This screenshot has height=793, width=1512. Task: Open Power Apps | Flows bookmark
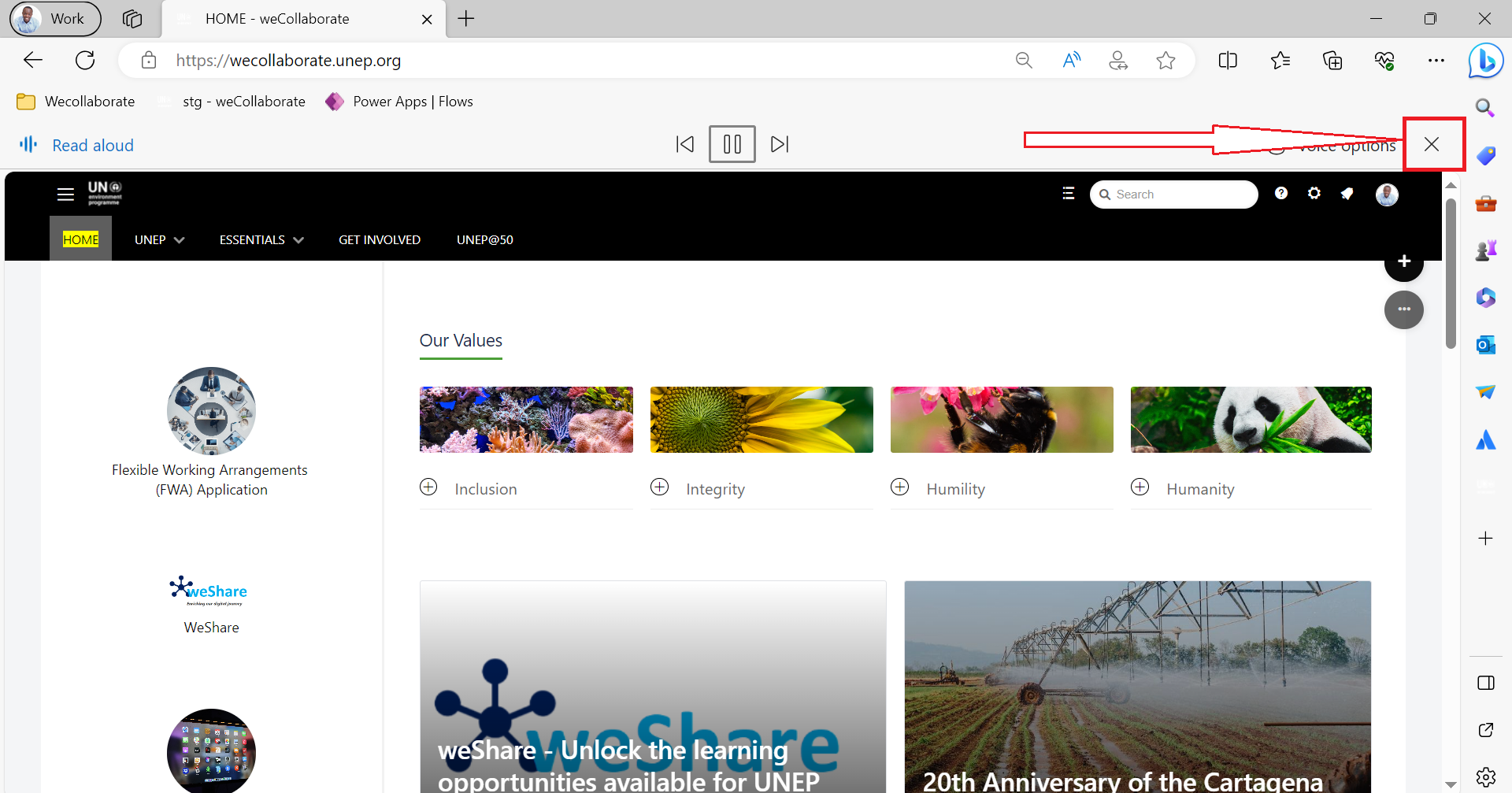(x=399, y=102)
